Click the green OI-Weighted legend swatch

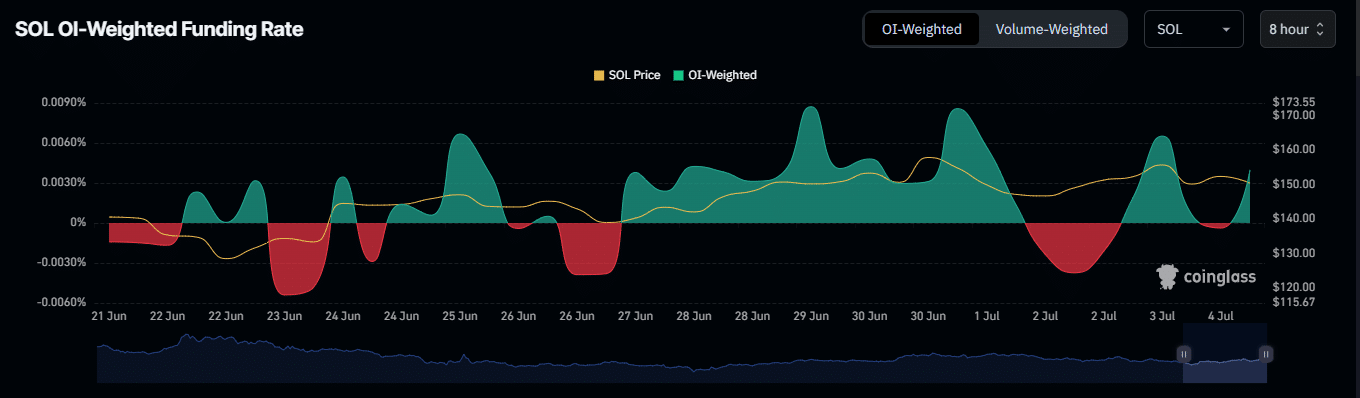point(679,75)
